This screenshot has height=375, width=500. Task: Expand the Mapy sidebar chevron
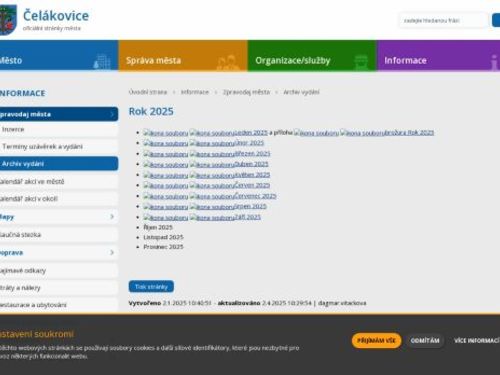[x=112, y=217]
